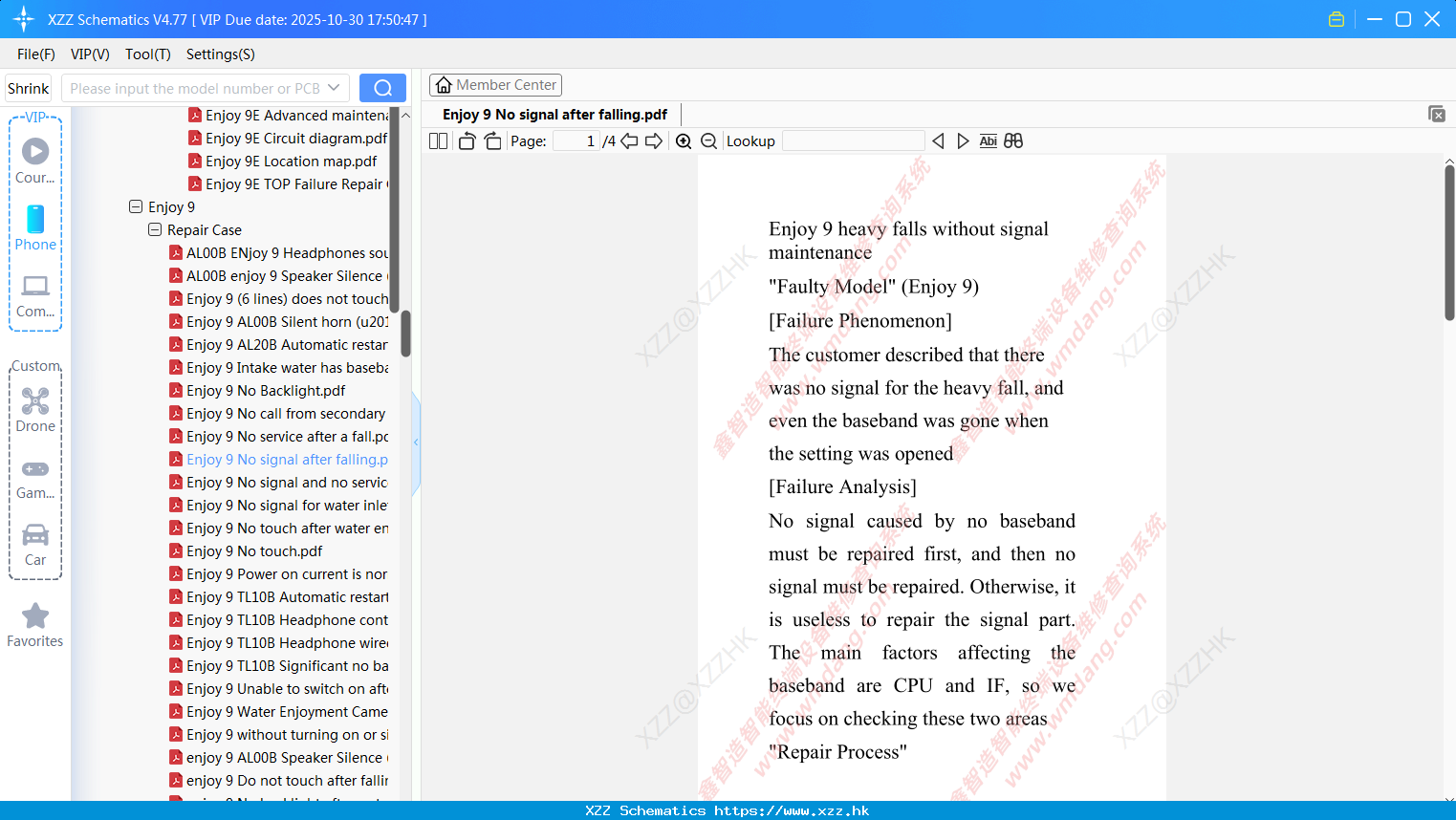1456x820 pixels.
Task: Go to the next PDF page arrow
Action: point(654,141)
